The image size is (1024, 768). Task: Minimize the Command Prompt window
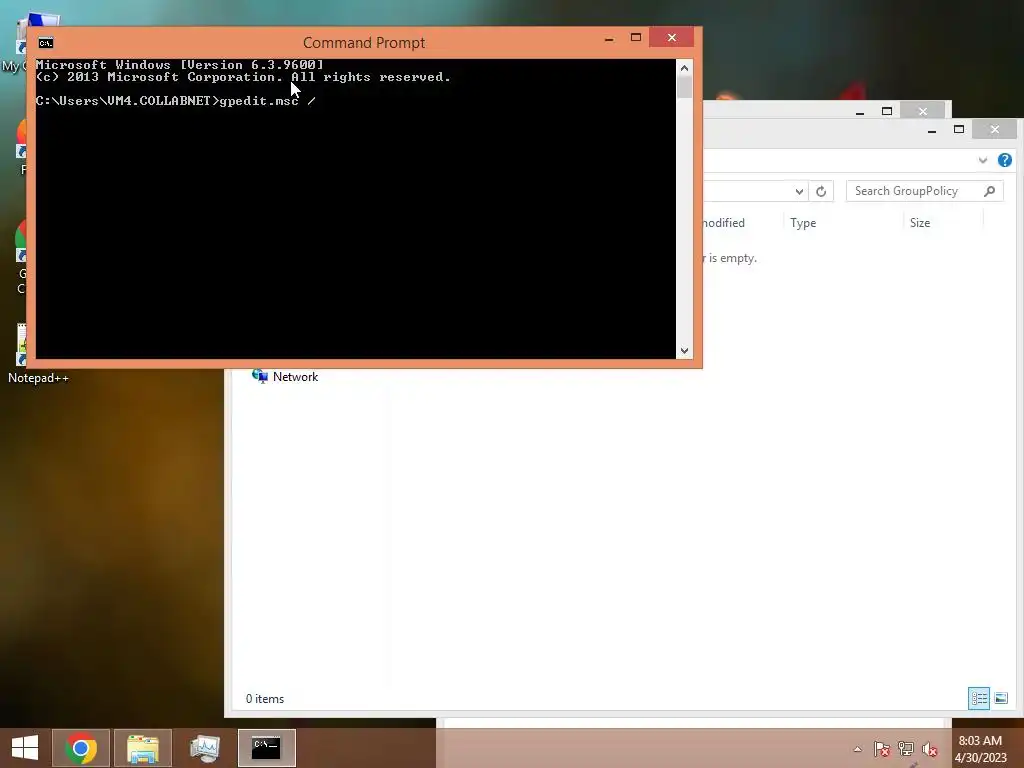(609, 38)
